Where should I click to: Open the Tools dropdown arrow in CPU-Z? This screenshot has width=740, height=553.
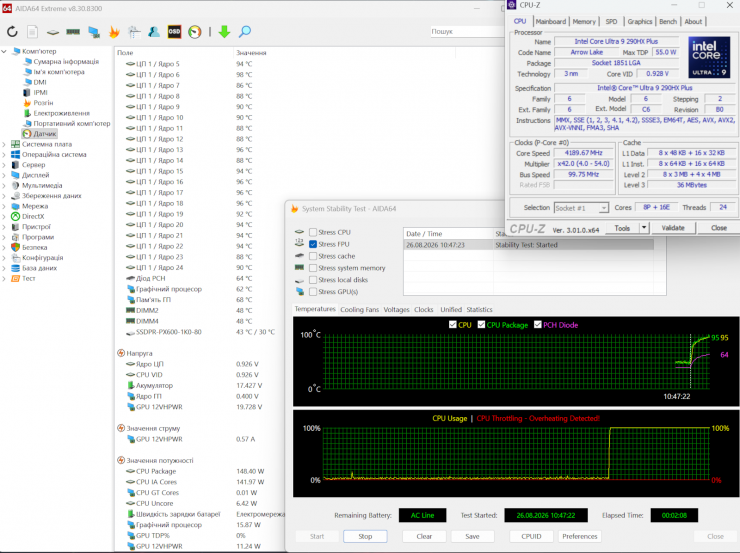tap(644, 228)
